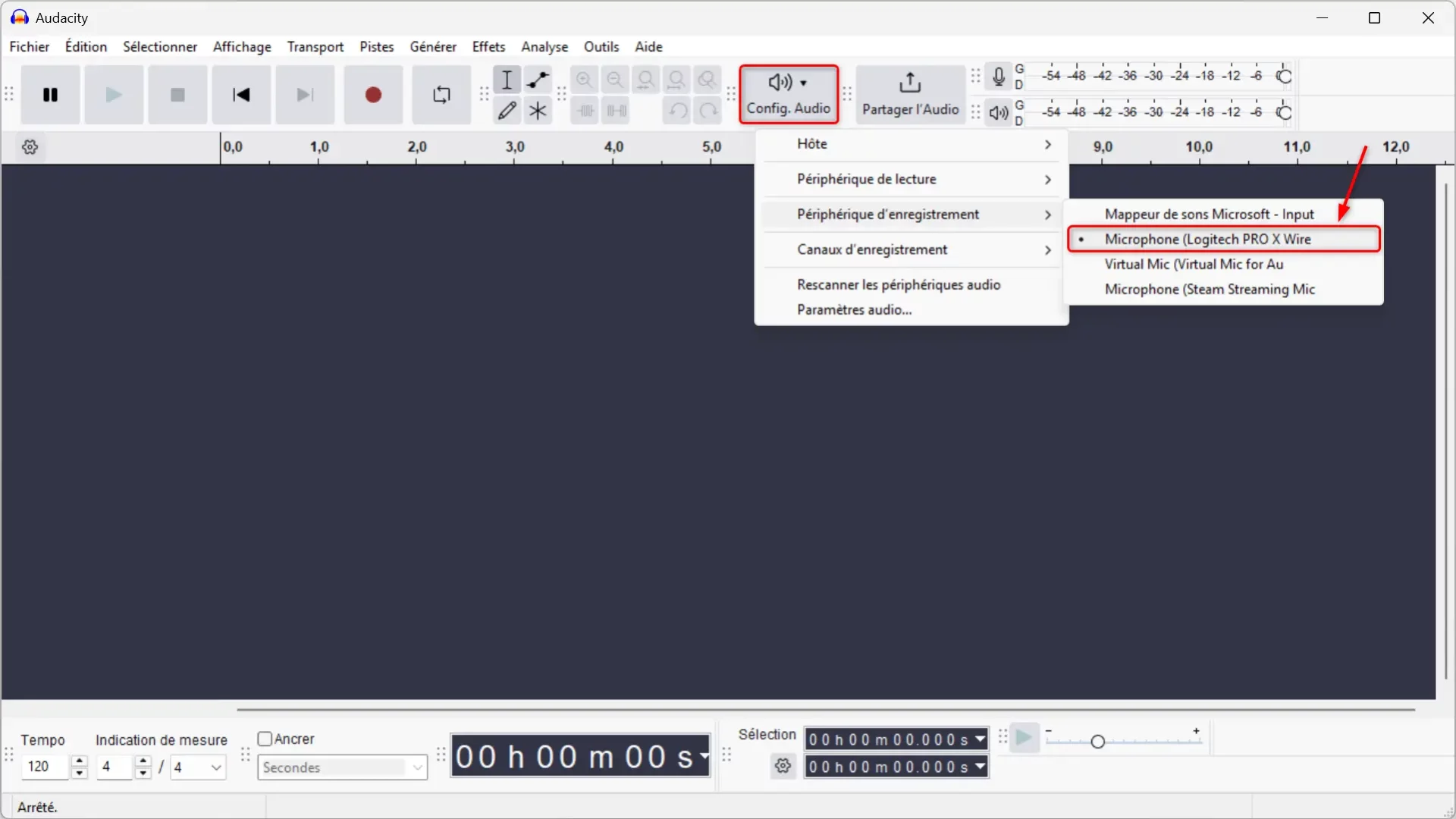1456x819 pixels.
Task: Click the red Record button
Action: click(373, 95)
